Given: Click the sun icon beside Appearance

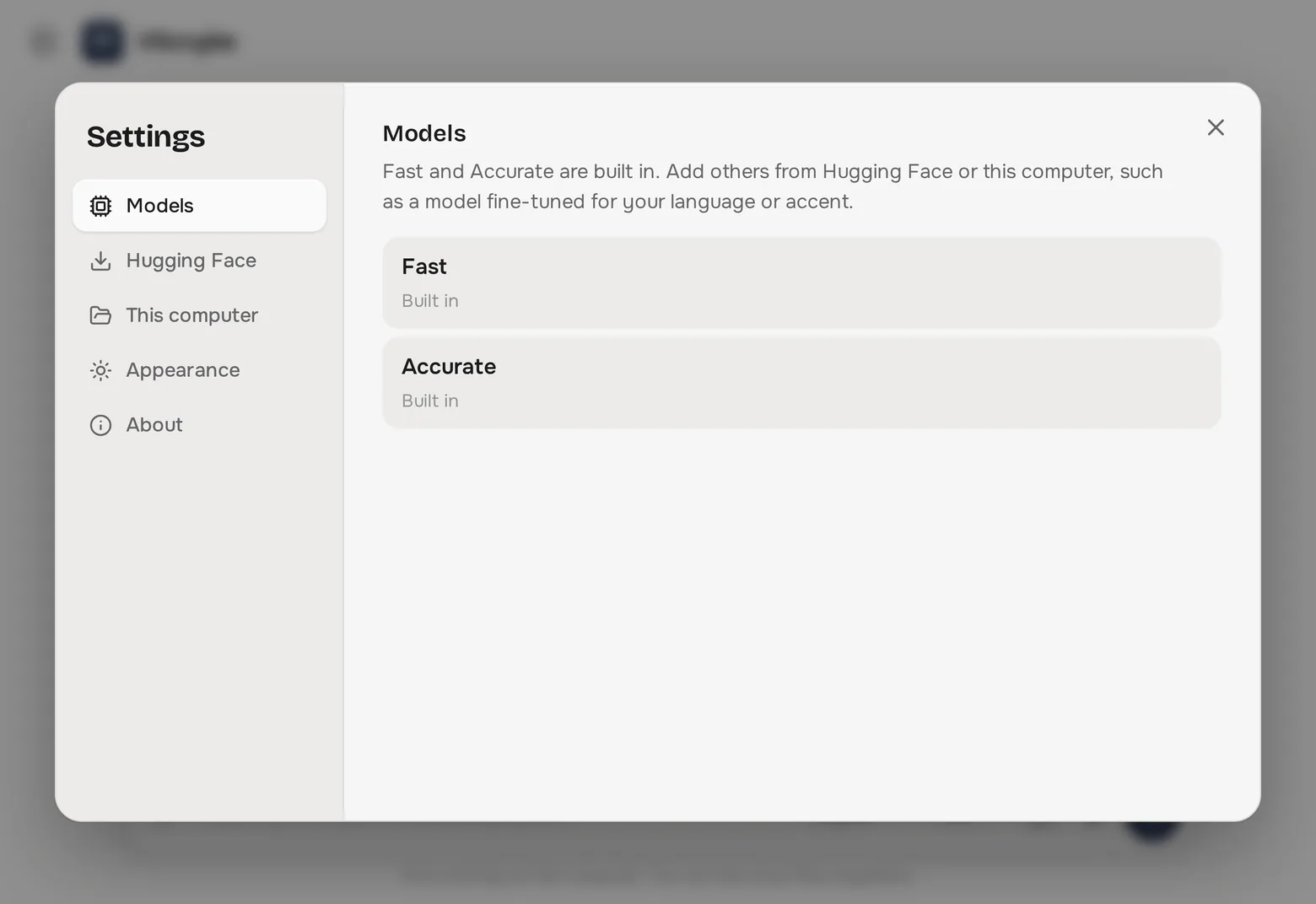Looking at the screenshot, I should [x=100, y=370].
